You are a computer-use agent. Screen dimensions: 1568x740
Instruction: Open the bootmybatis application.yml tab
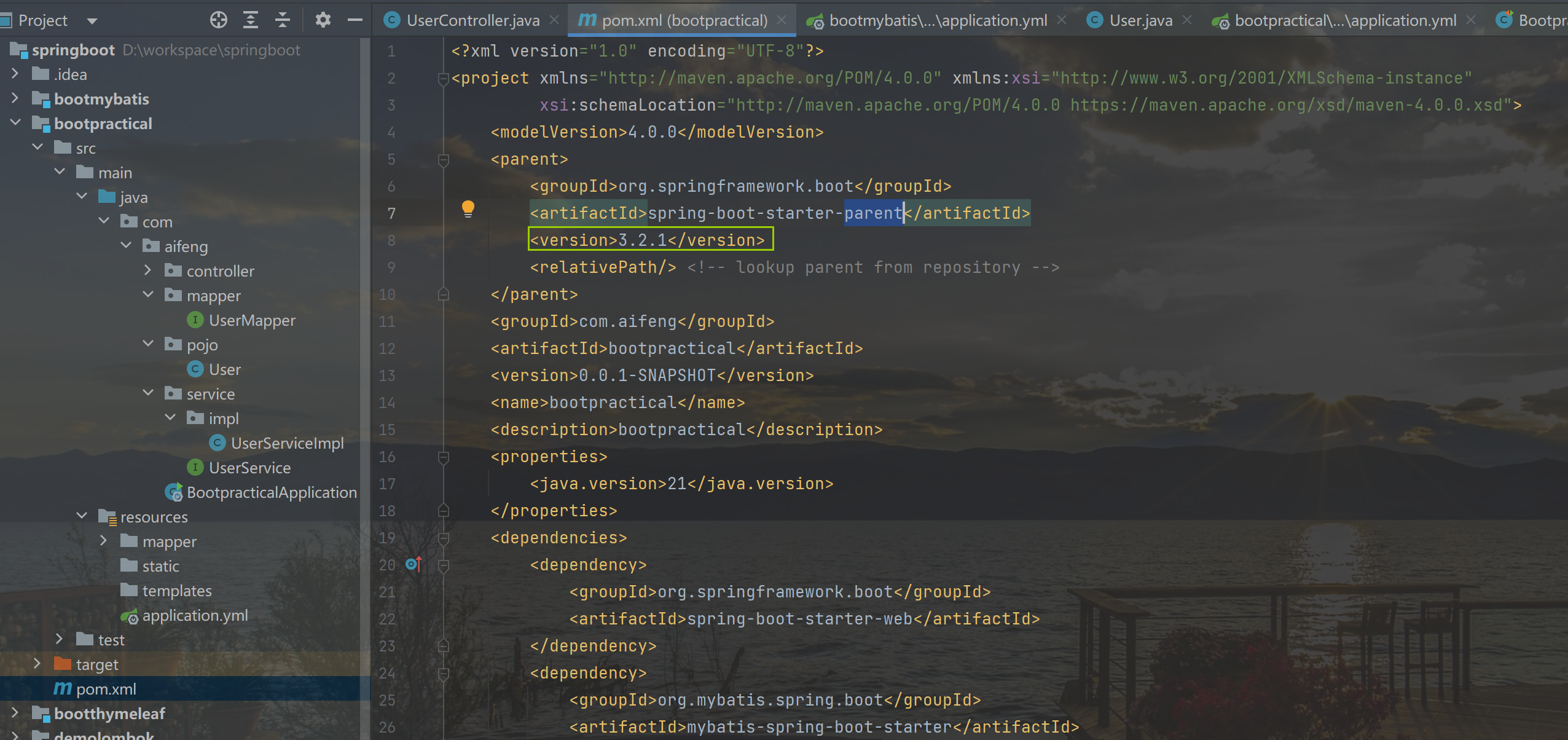(938, 20)
